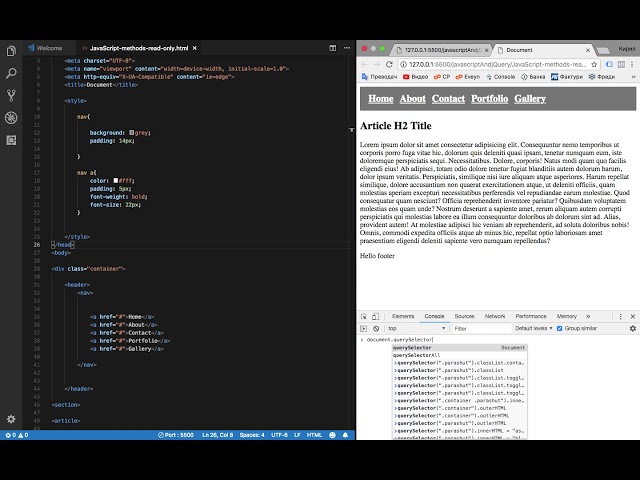
Task: Show more DevTools tabs with the chevron
Action: [x=588, y=317]
